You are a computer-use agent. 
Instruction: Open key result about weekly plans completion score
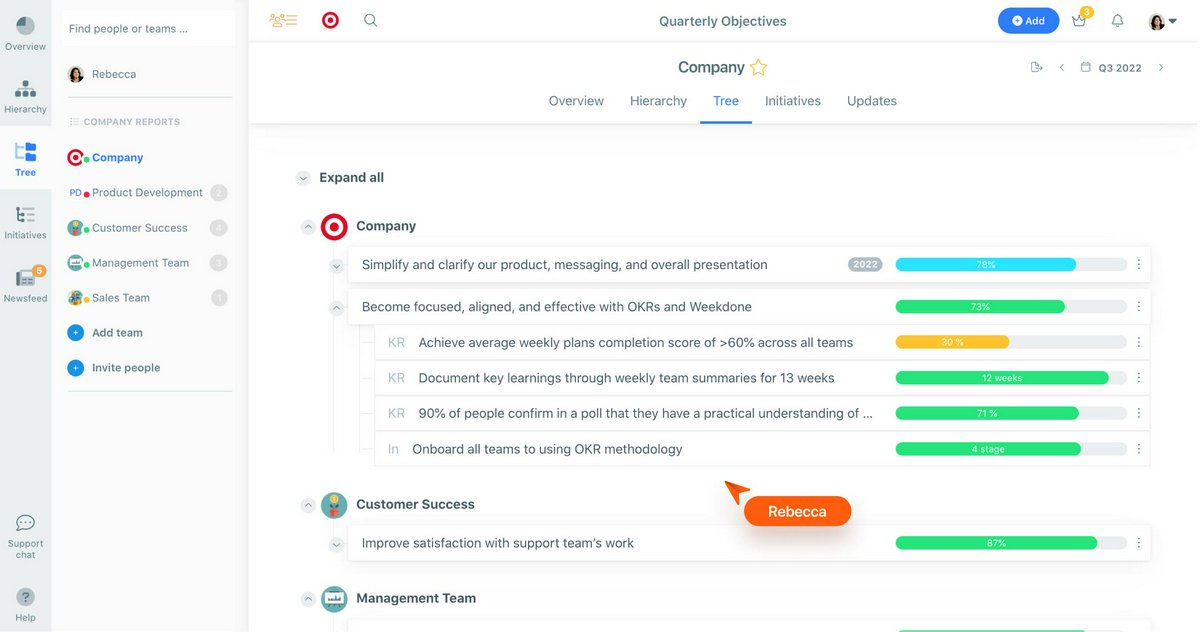click(x=636, y=343)
